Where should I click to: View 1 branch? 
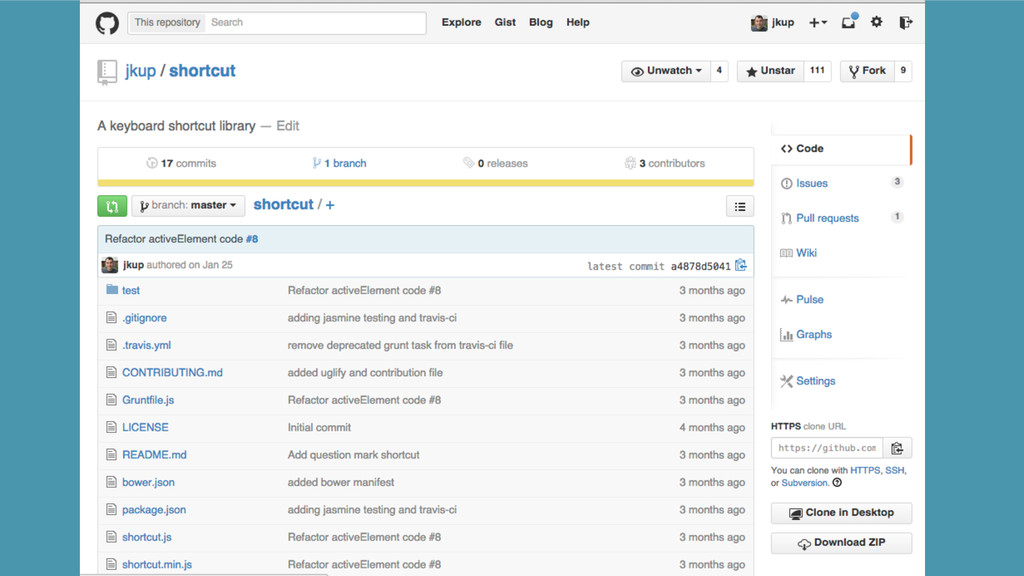[x=339, y=163]
